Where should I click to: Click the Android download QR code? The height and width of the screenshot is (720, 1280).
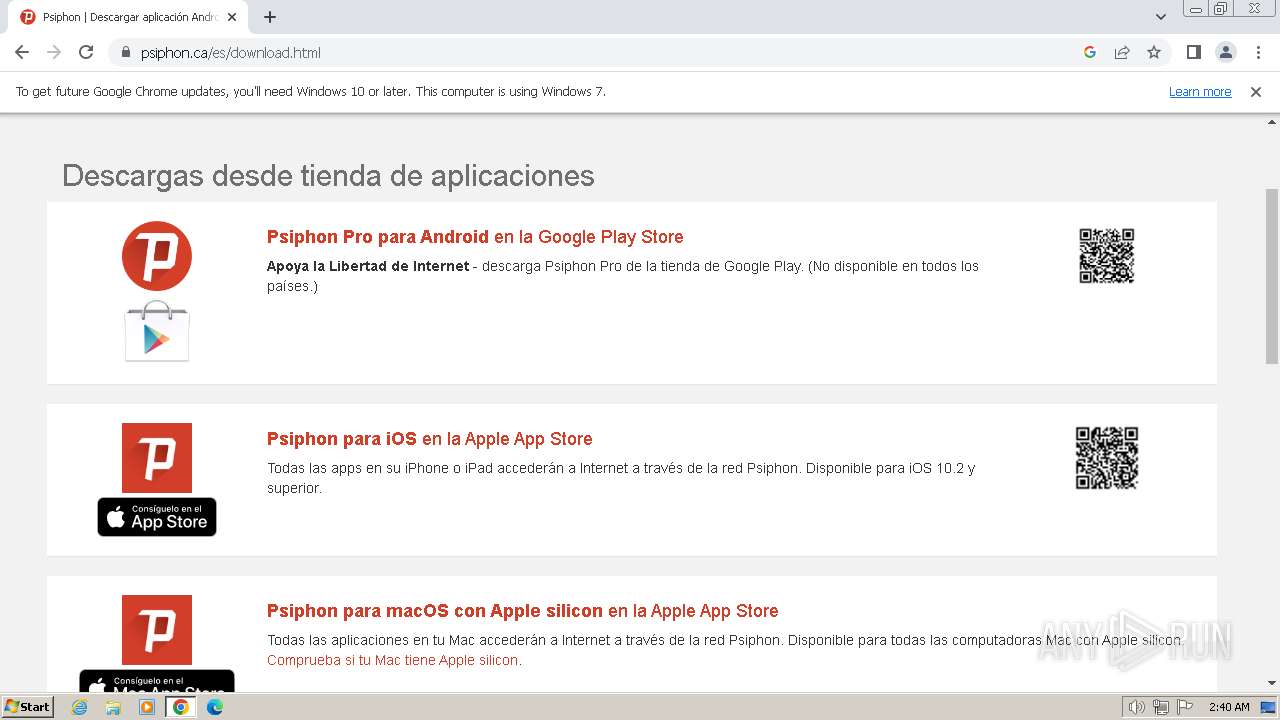click(1107, 256)
